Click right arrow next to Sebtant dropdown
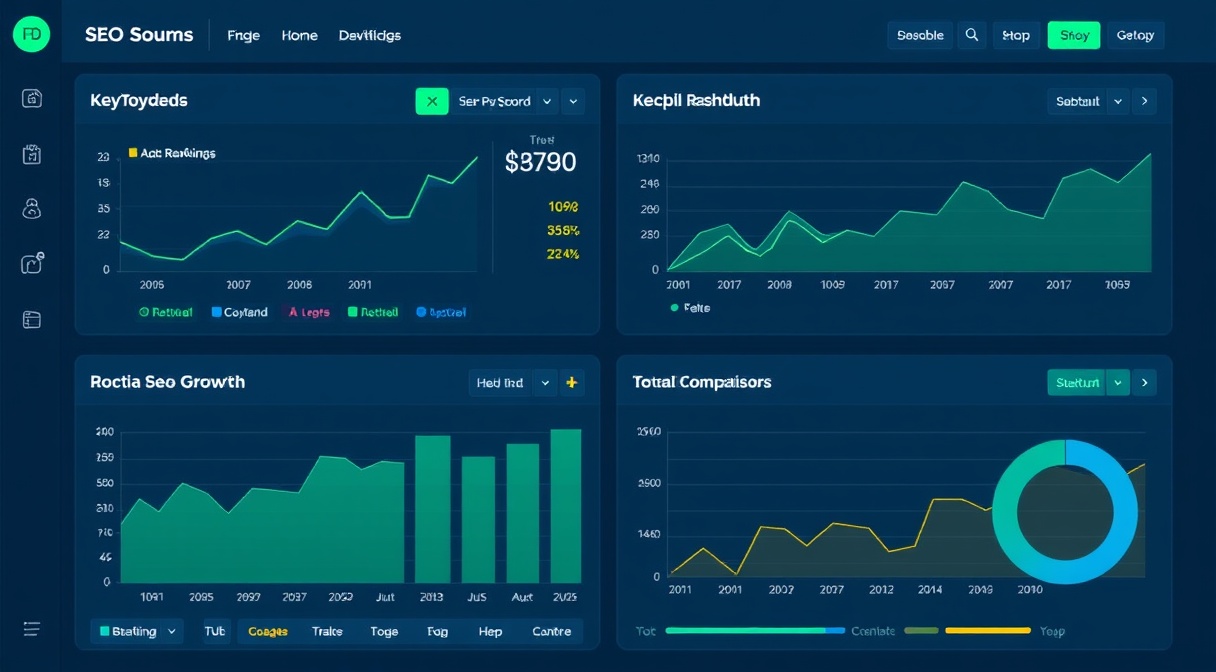 (1144, 101)
